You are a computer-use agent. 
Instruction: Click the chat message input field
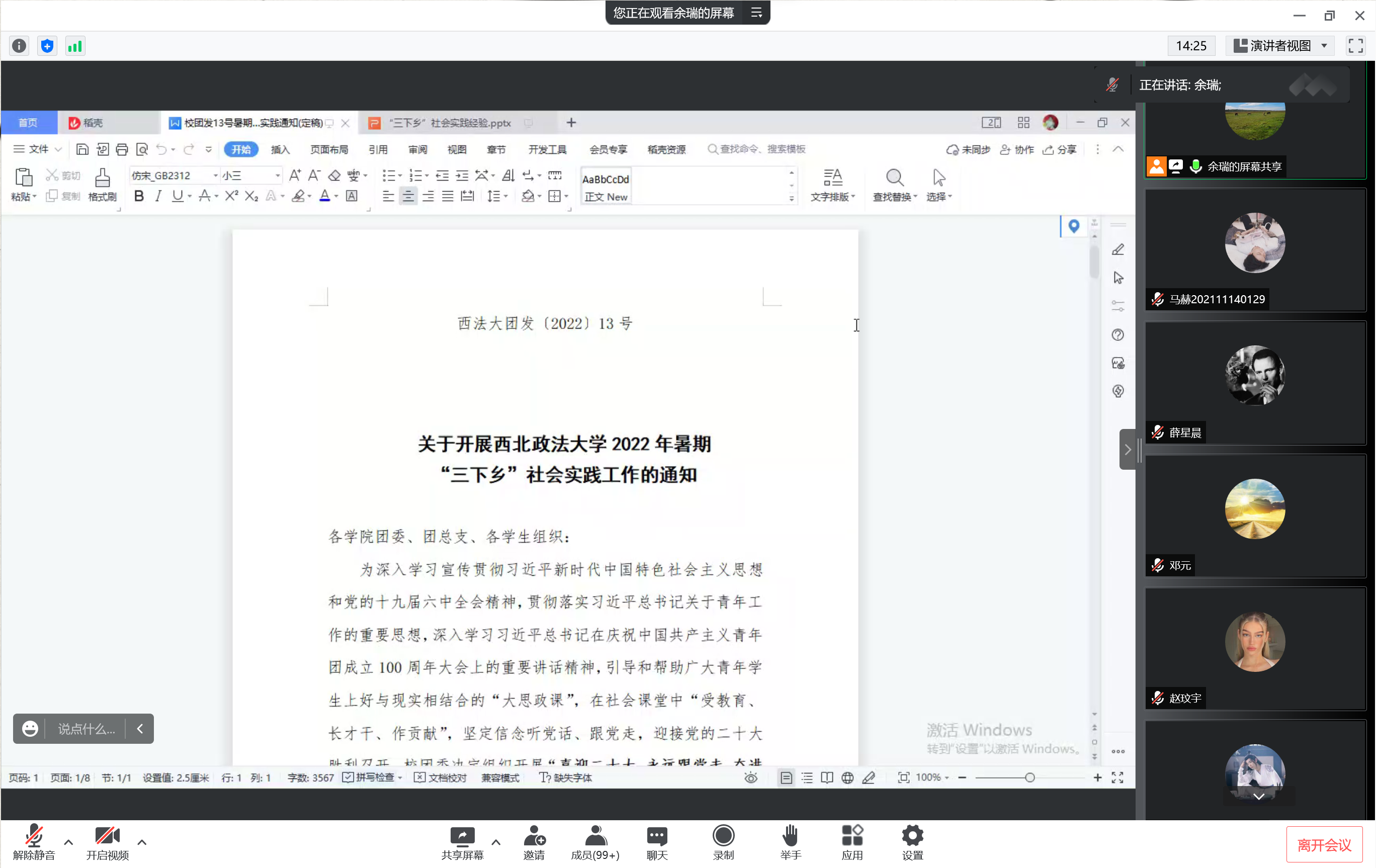pyautogui.click(x=87, y=729)
